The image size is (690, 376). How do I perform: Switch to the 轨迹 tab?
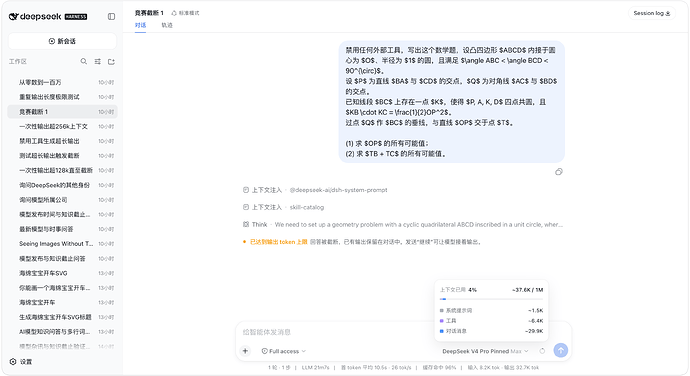pyautogui.click(x=167, y=25)
